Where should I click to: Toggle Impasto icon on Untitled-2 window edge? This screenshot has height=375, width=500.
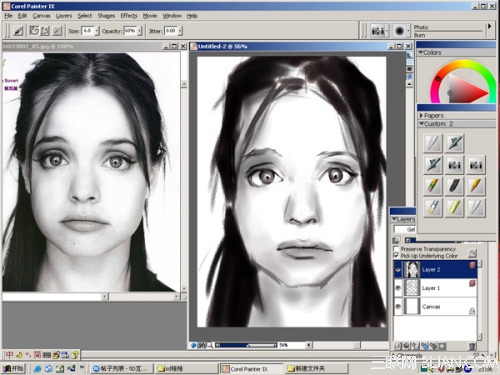pos(410,77)
